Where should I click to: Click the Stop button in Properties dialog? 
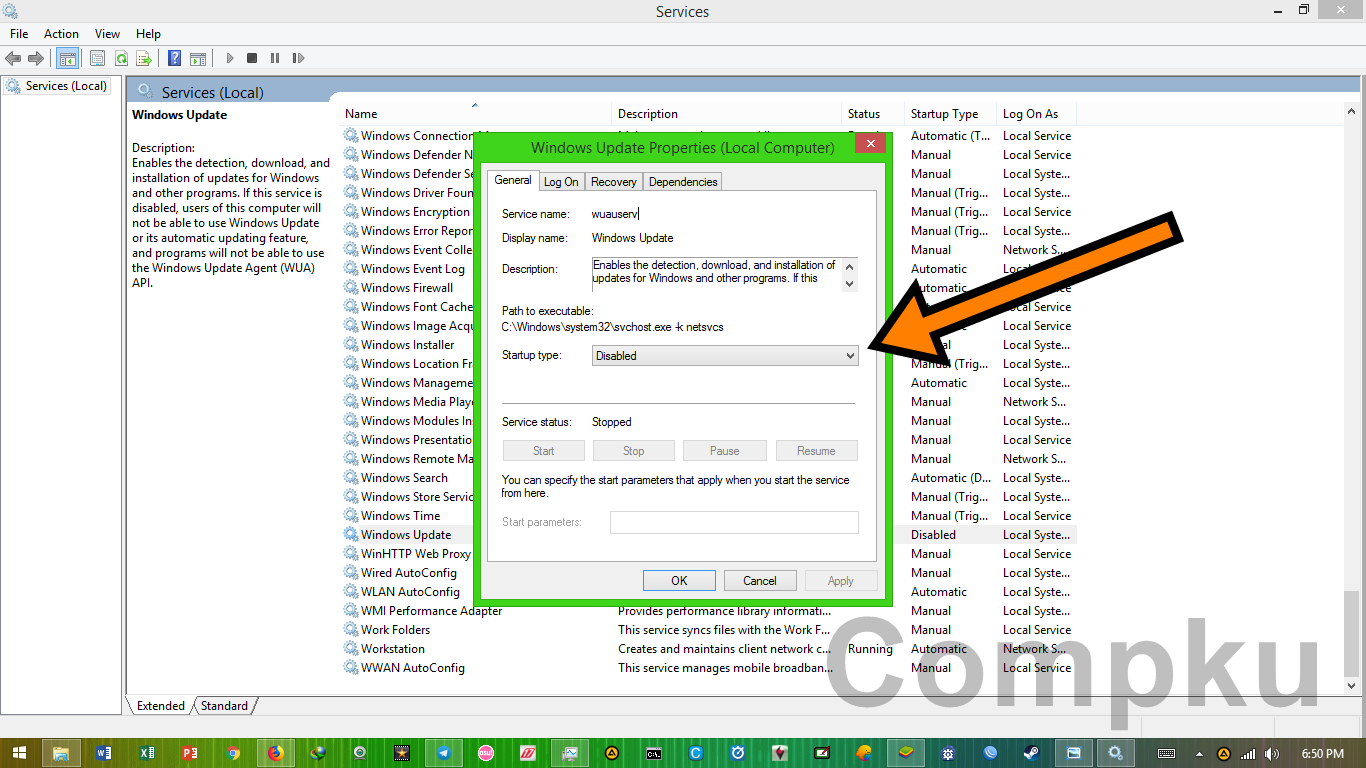[x=634, y=451]
